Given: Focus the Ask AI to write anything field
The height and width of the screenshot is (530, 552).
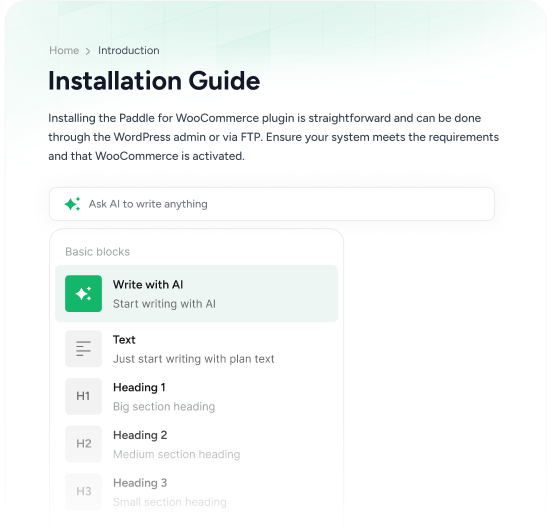Looking at the screenshot, I should click(272, 204).
